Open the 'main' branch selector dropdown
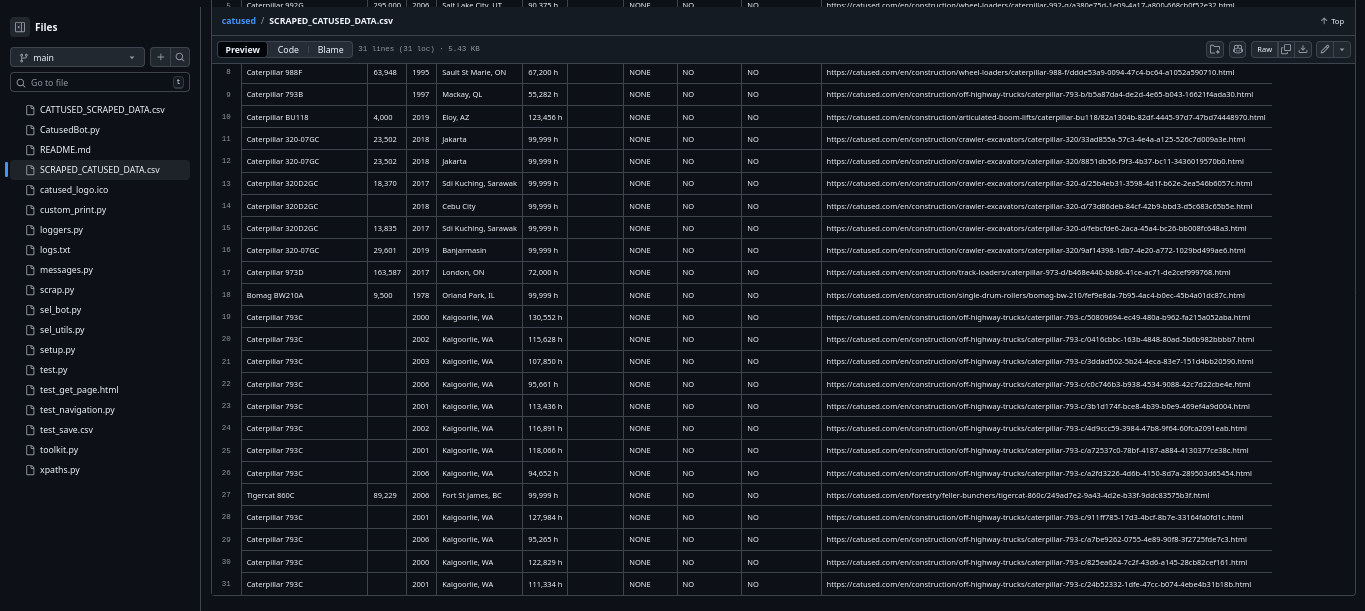 click(x=78, y=57)
